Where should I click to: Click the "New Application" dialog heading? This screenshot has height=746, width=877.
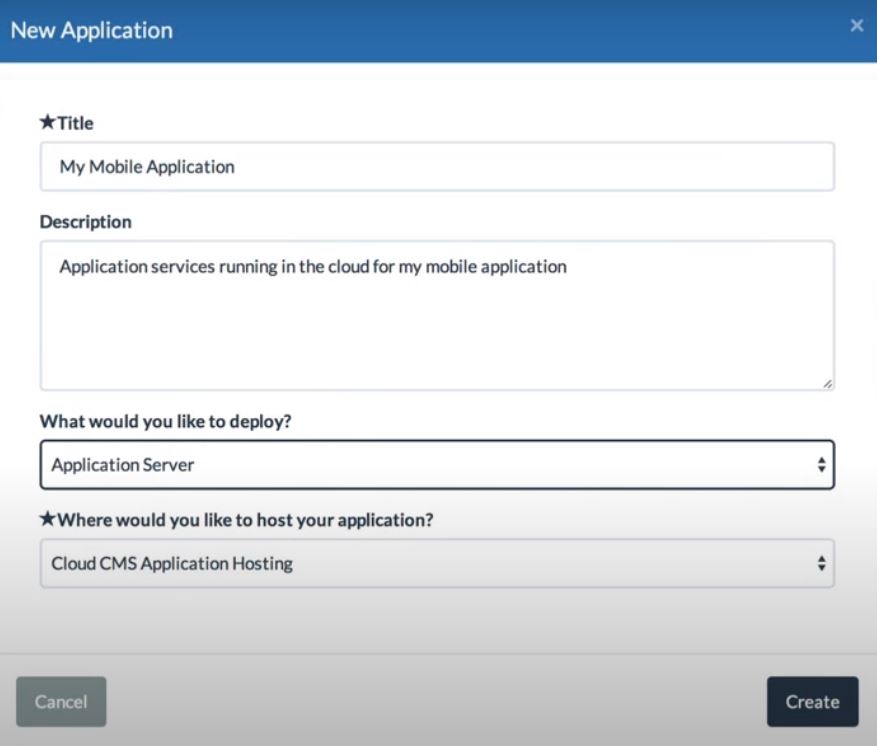[x=92, y=30]
